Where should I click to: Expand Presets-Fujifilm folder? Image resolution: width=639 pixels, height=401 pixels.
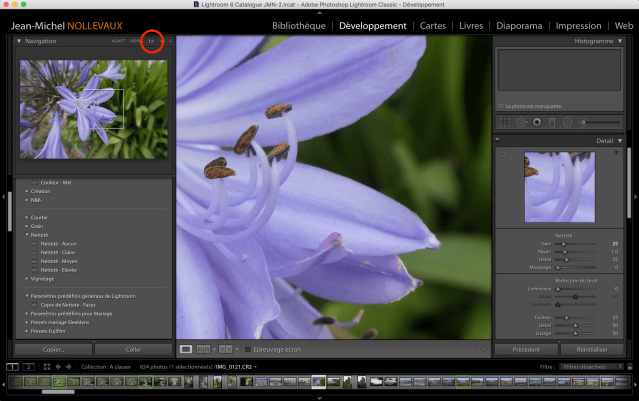click(x=27, y=331)
